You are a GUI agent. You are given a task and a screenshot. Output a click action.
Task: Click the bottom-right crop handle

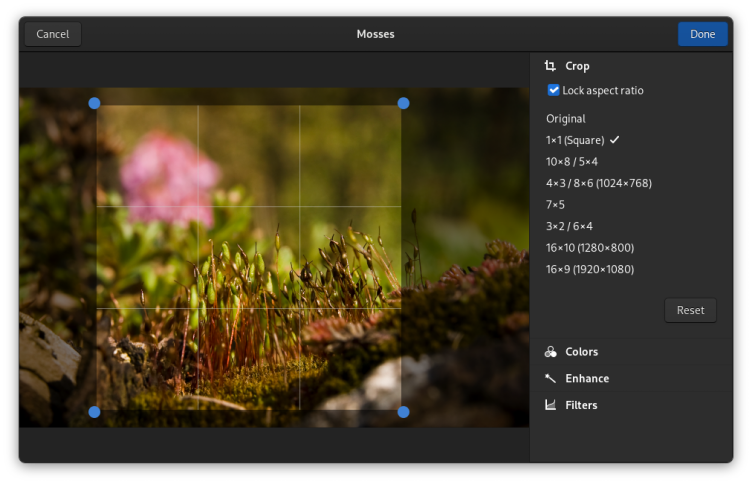point(404,412)
